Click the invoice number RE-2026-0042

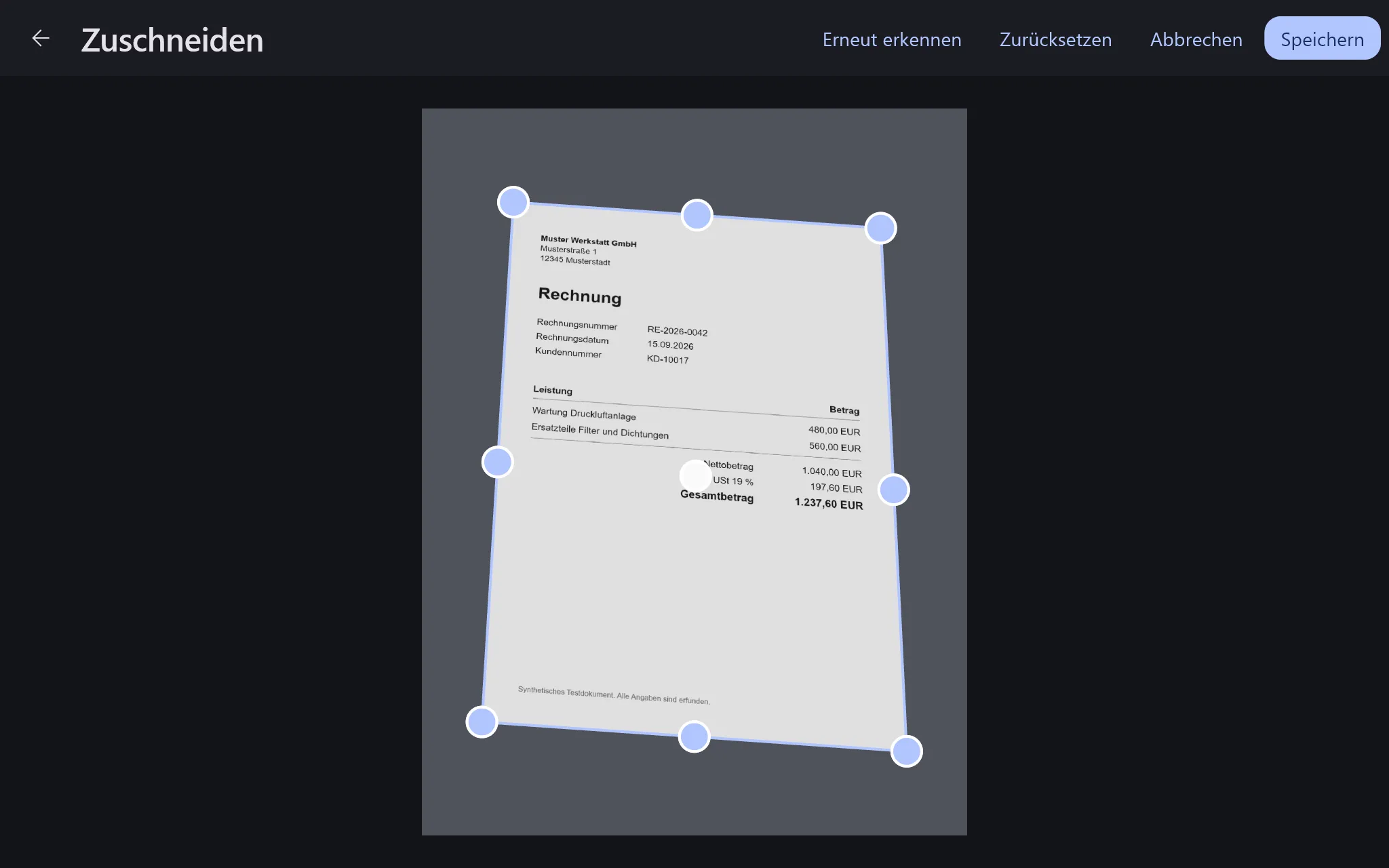pos(678,331)
